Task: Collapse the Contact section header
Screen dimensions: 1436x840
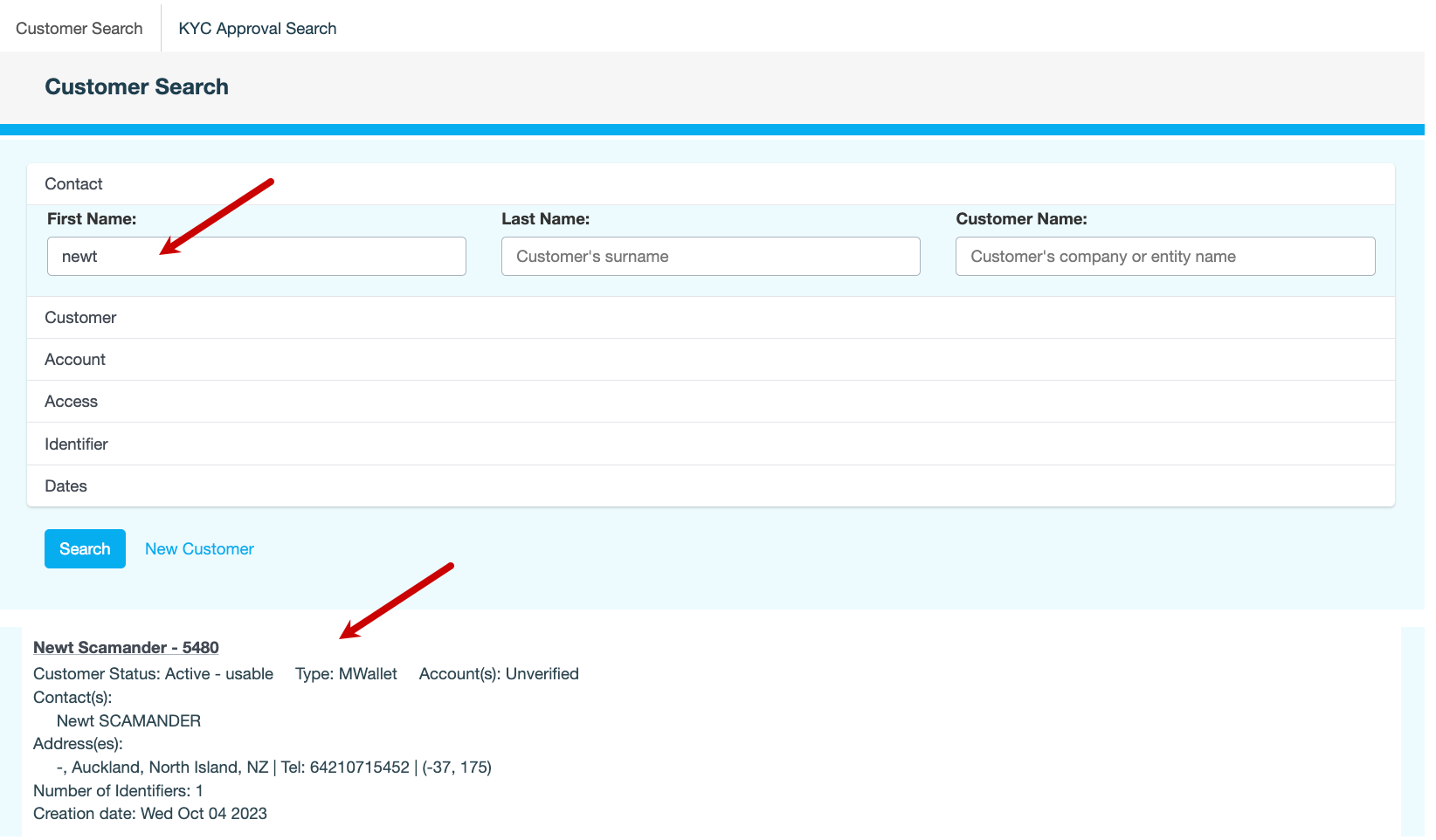Action: pyautogui.click(x=73, y=184)
